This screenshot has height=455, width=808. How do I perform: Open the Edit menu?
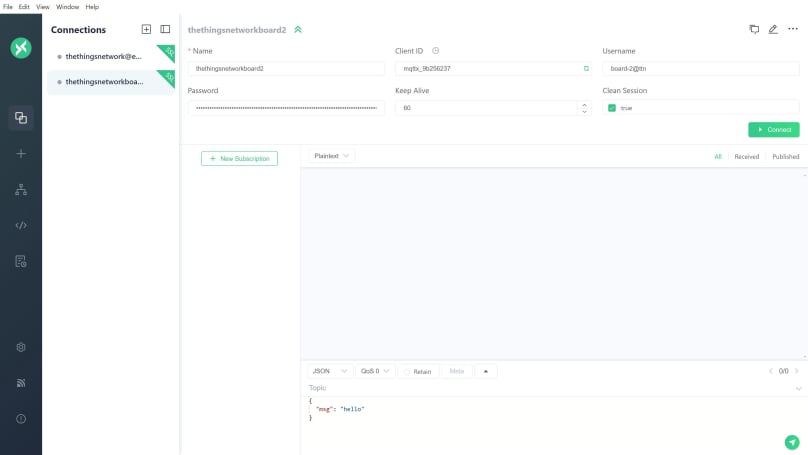click(x=24, y=7)
